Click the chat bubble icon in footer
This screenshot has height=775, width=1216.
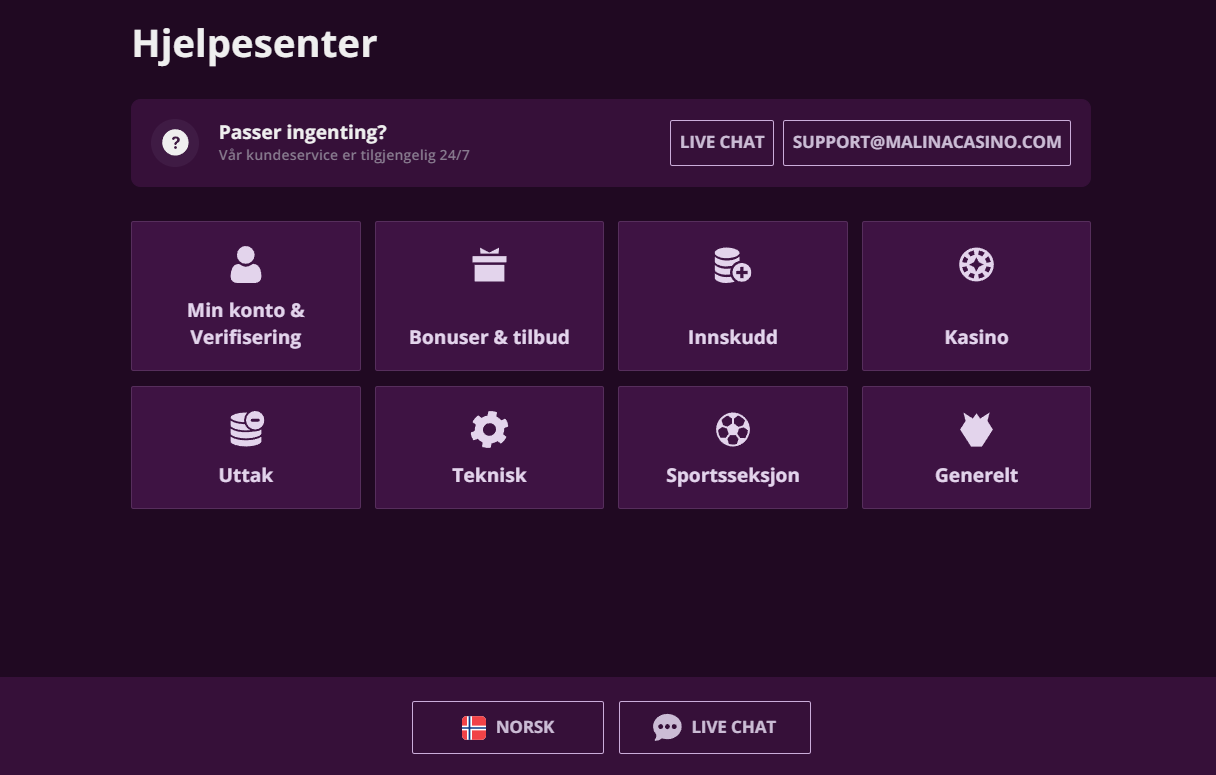pyautogui.click(x=667, y=728)
